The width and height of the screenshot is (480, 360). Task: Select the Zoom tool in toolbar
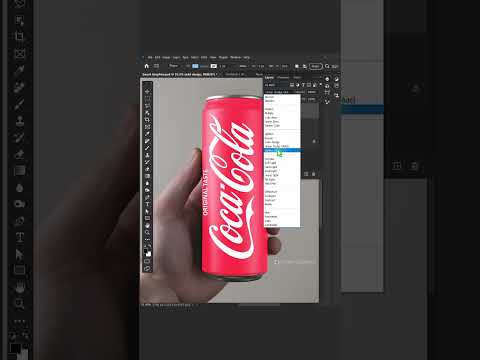(147, 232)
